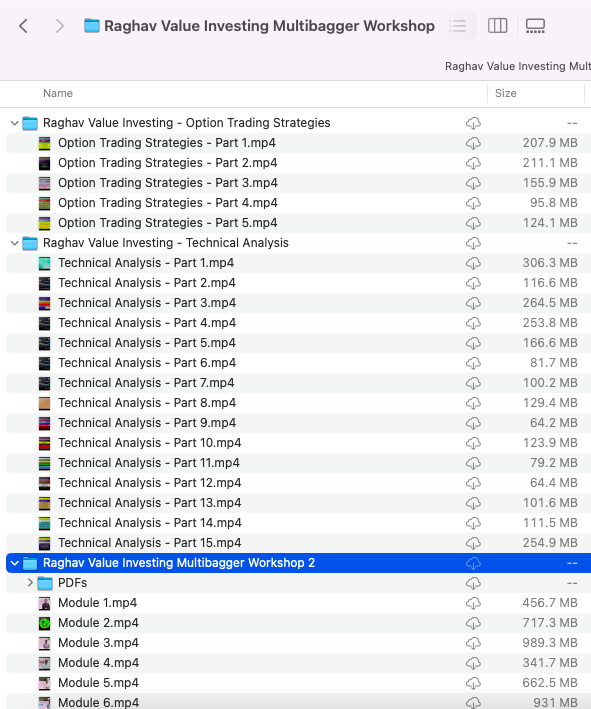Image resolution: width=591 pixels, height=709 pixels.
Task: Collapse the Multibagger Workshop 2 folder
Action: coord(14,563)
